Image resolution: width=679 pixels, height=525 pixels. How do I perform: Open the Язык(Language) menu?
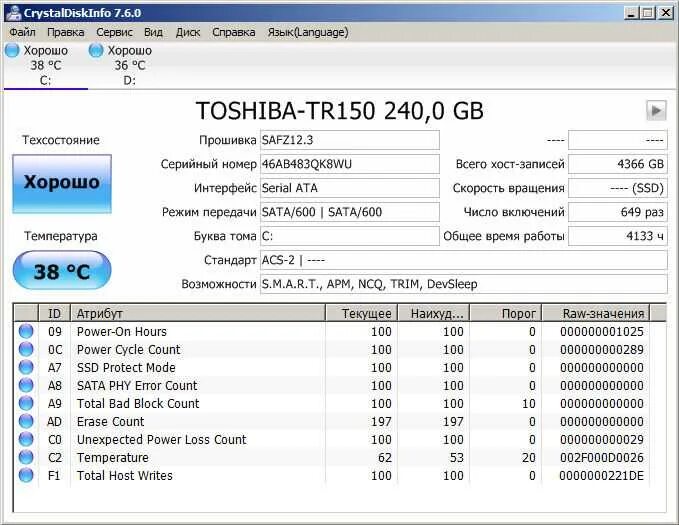pos(308,32)
